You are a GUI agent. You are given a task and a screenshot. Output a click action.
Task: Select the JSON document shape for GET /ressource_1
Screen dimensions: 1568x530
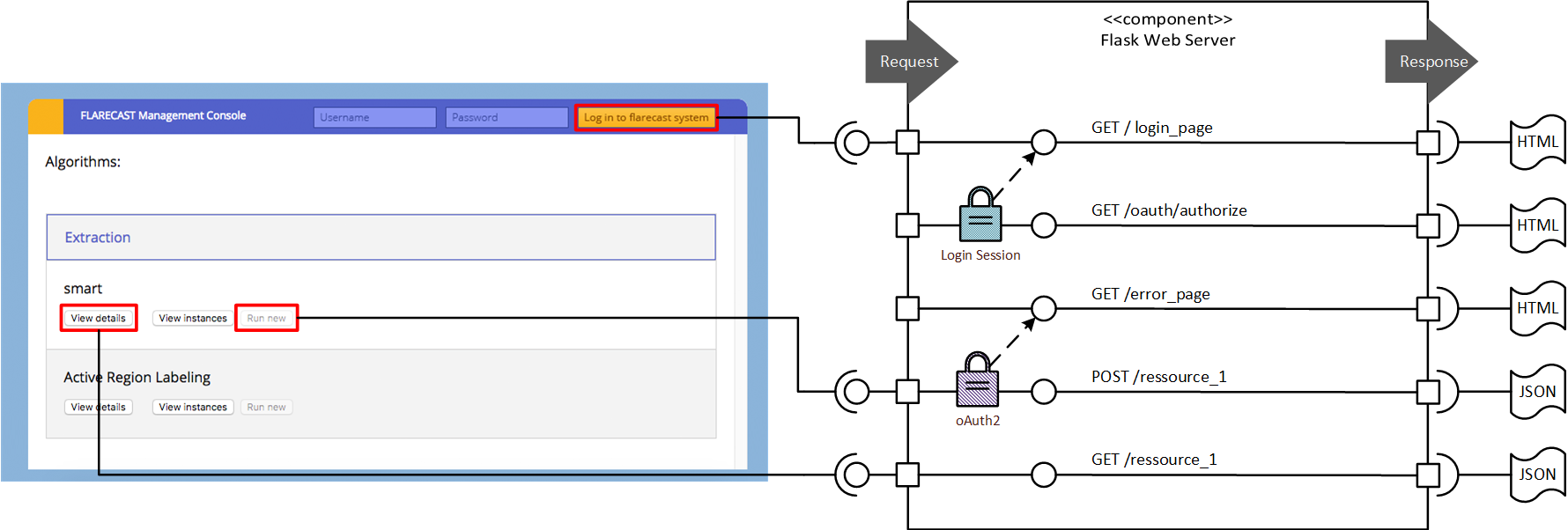coord(1537,475)
